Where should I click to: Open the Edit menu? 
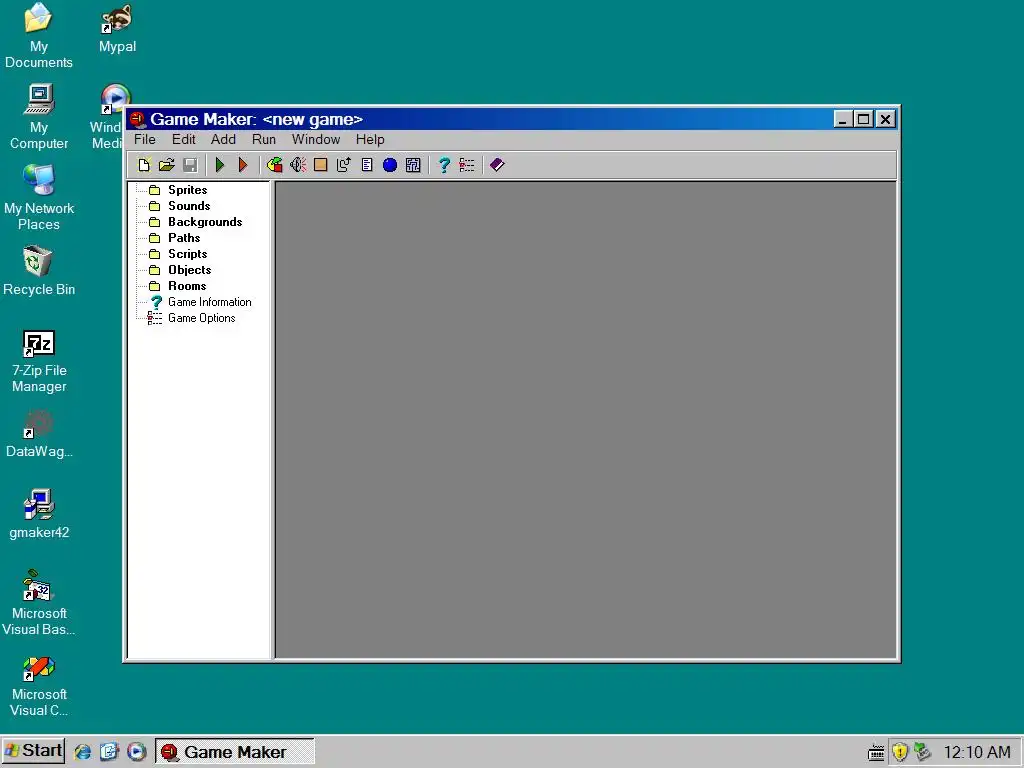pyautogui.click(x=184, y=139)
